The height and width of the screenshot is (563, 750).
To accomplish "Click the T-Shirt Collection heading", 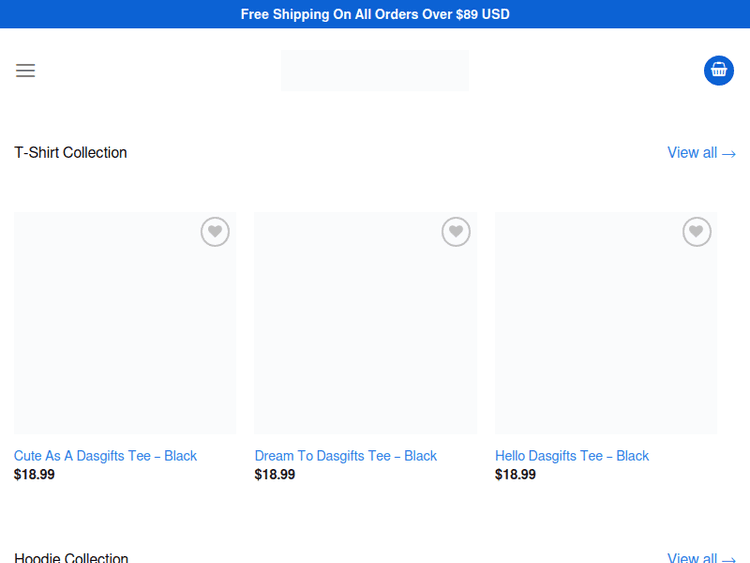I will tap(71, 153).
